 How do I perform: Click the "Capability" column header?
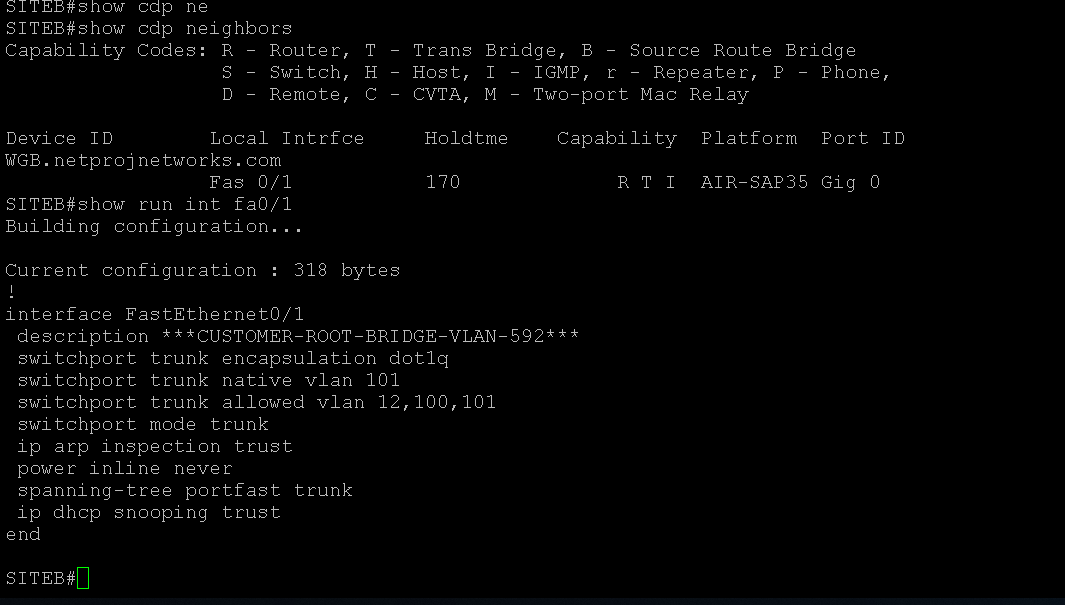(616, 138)
